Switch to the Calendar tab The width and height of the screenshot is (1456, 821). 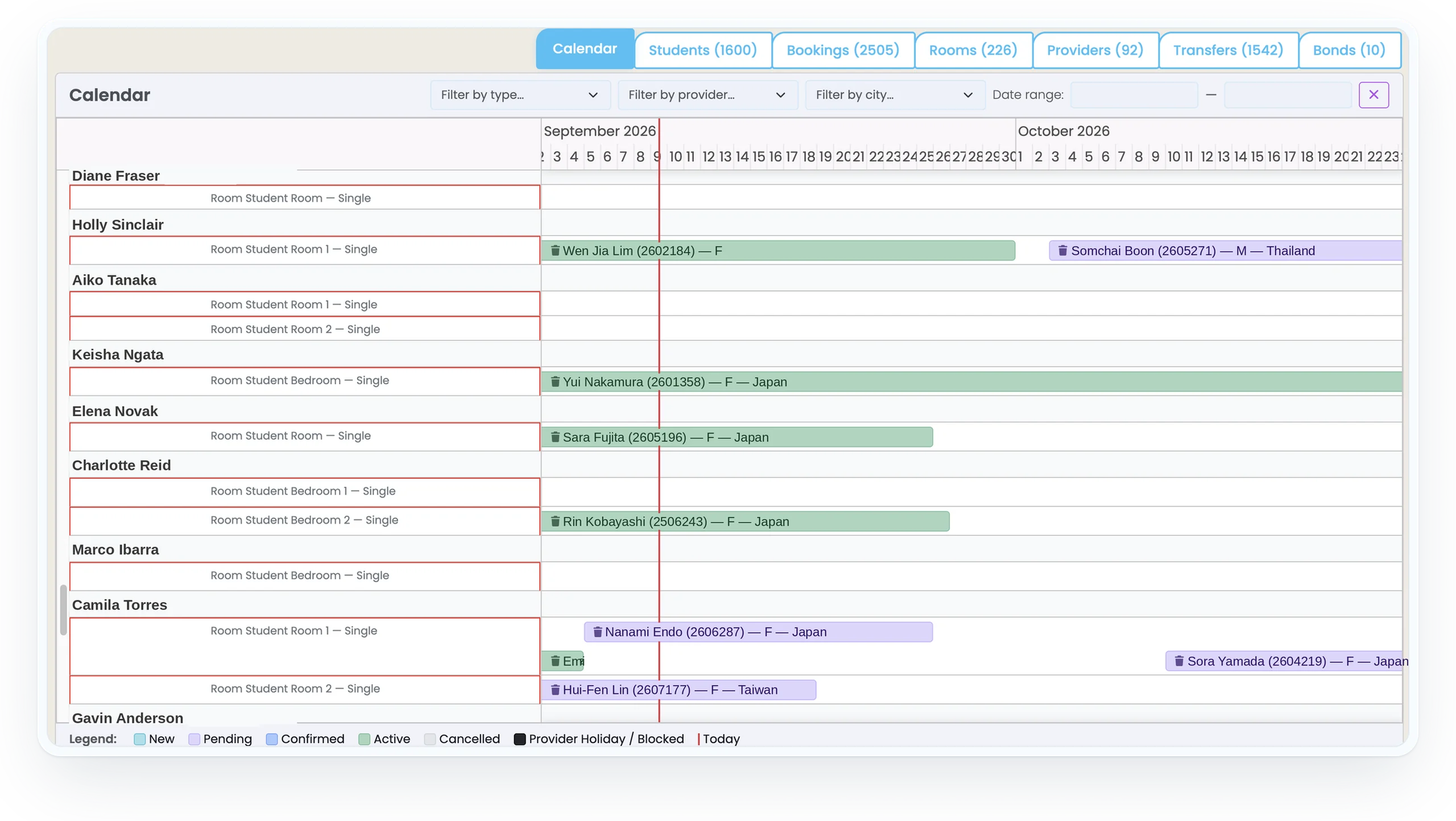coord(585,49)
